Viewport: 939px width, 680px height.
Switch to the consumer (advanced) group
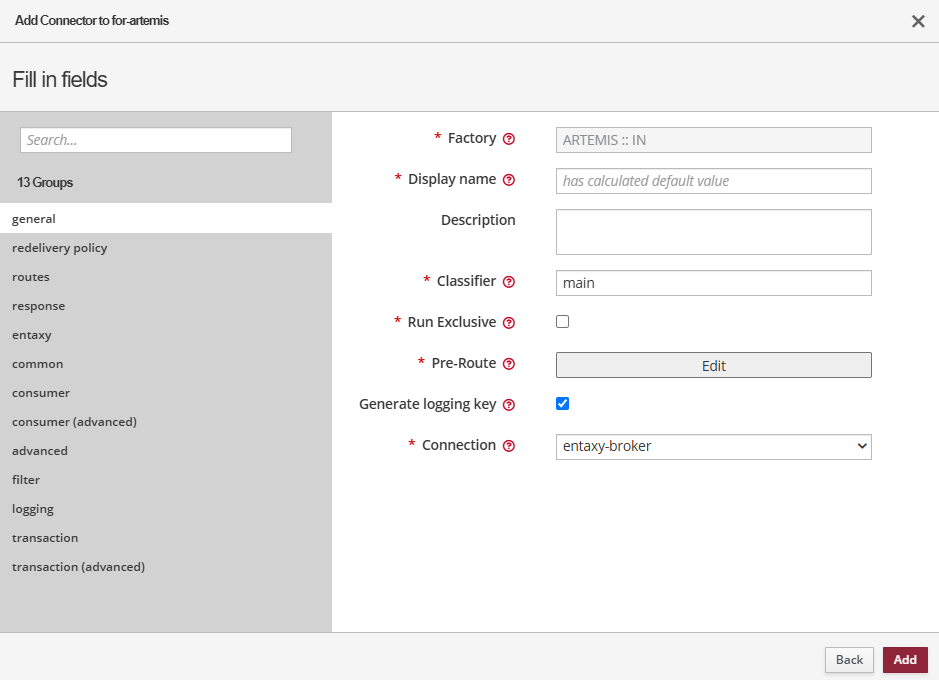(74, 422)
